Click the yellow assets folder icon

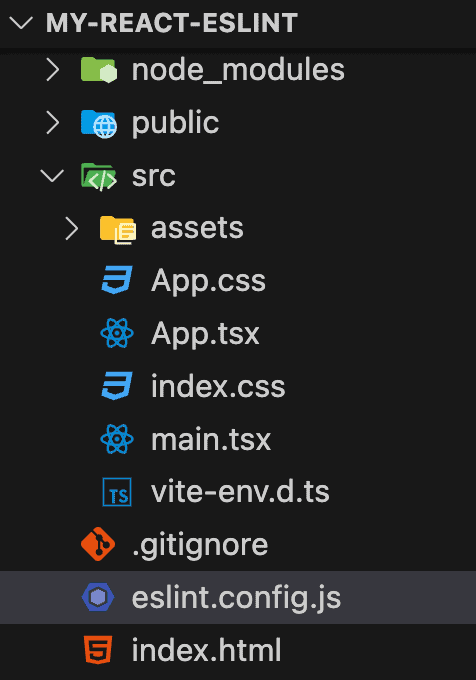[x=118, y=230]
